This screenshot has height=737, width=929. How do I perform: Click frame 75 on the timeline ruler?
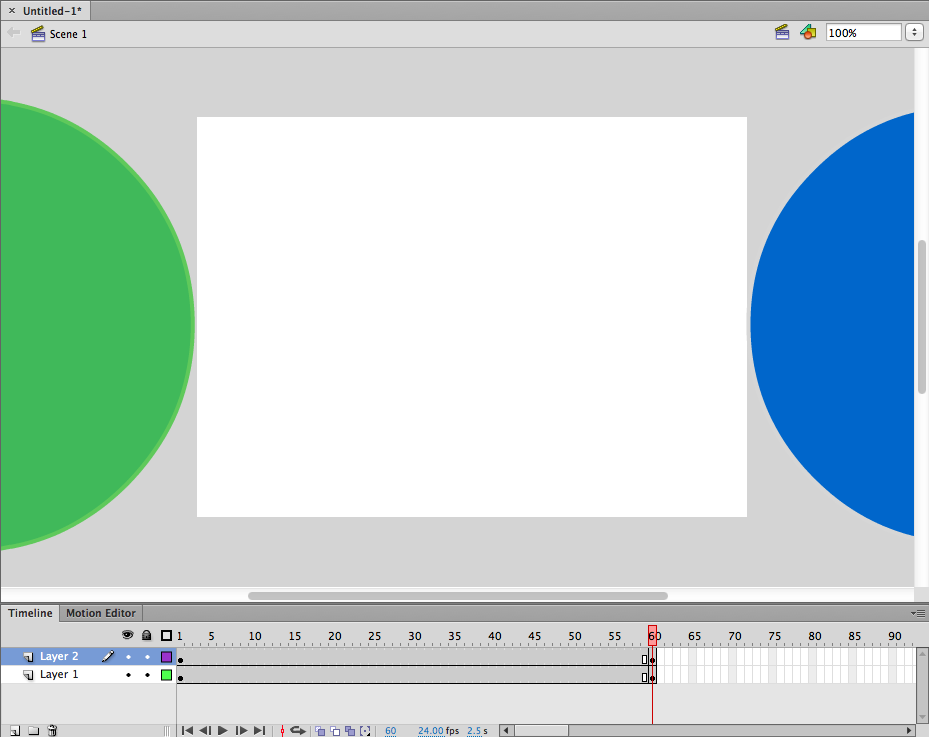[773, 636]
